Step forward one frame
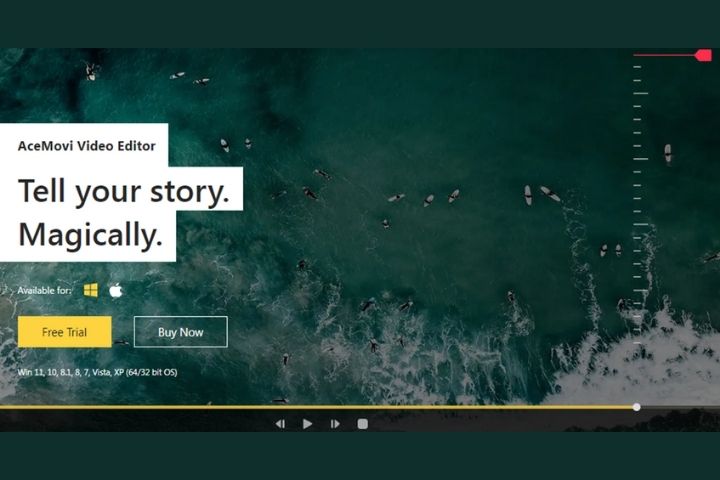720x480 pixels. 335,424
